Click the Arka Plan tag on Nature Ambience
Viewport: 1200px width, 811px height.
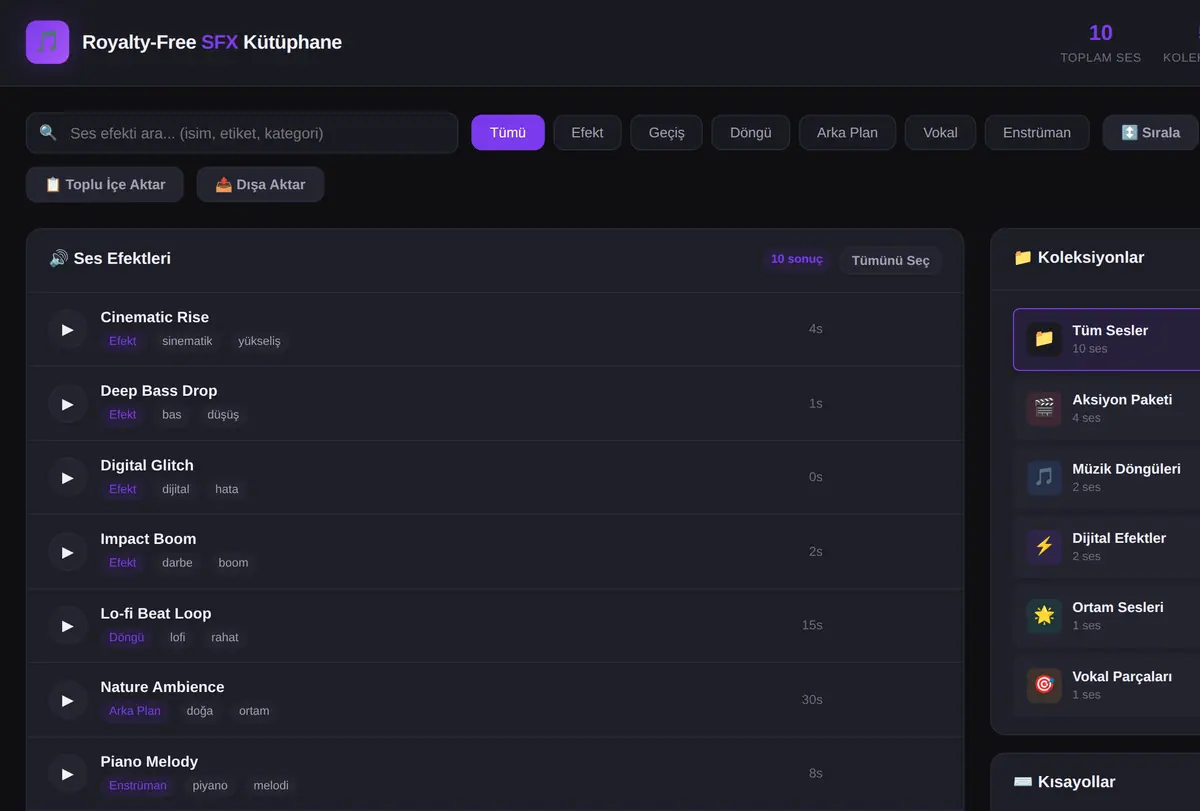[135, 711]
